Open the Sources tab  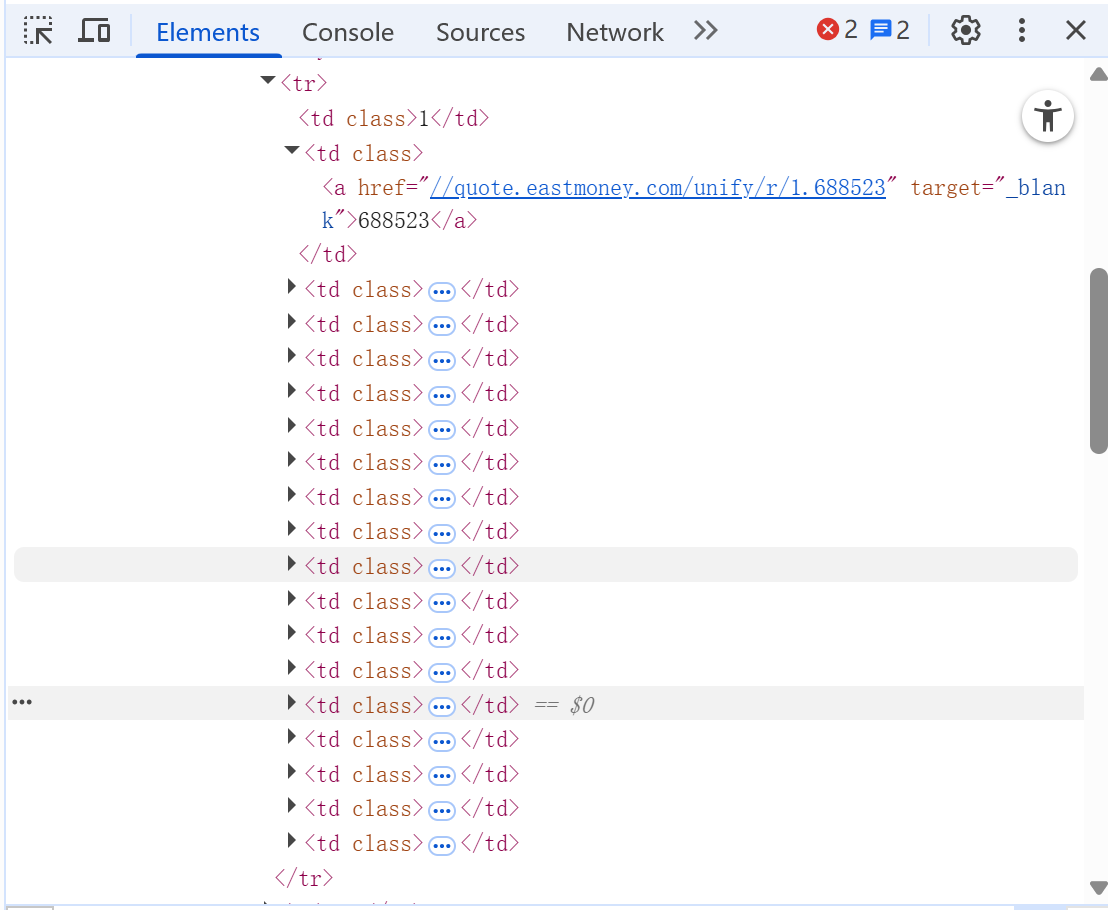point(481,32)
